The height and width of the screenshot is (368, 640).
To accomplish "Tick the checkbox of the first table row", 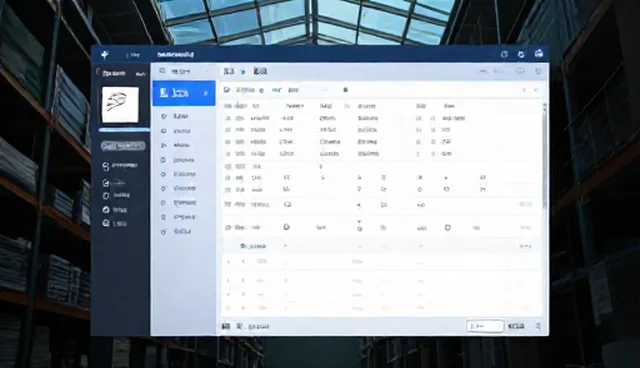I will click(228, 118).
